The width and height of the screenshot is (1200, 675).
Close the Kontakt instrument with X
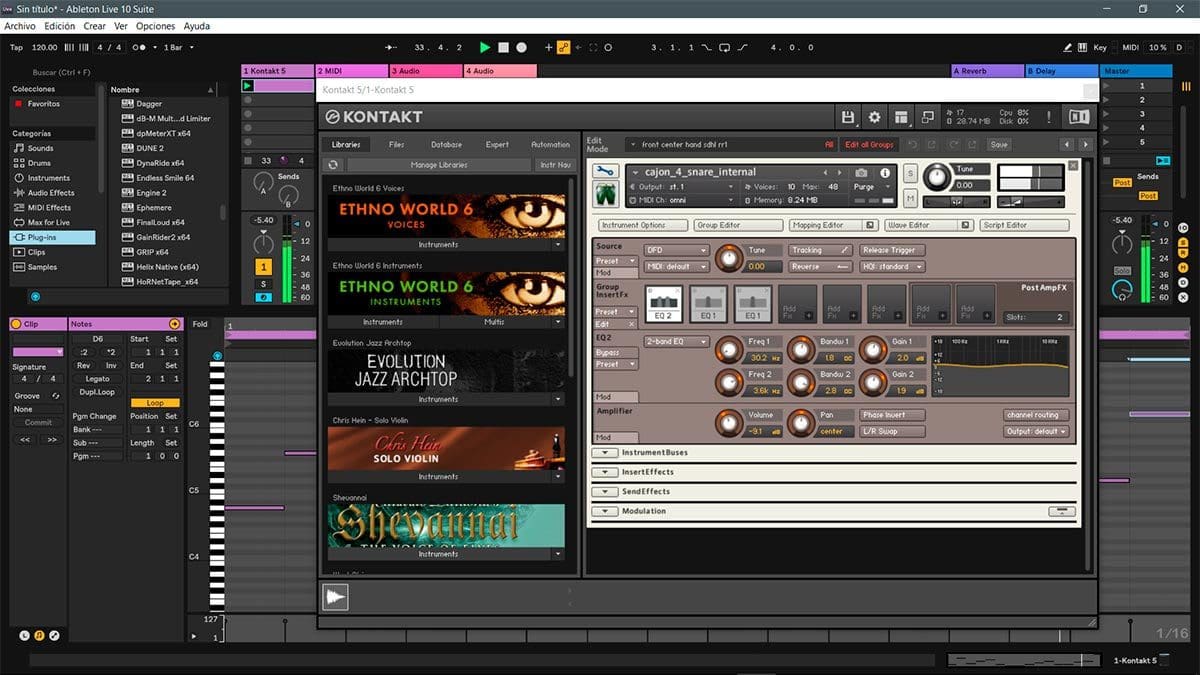coord(1073,165)
